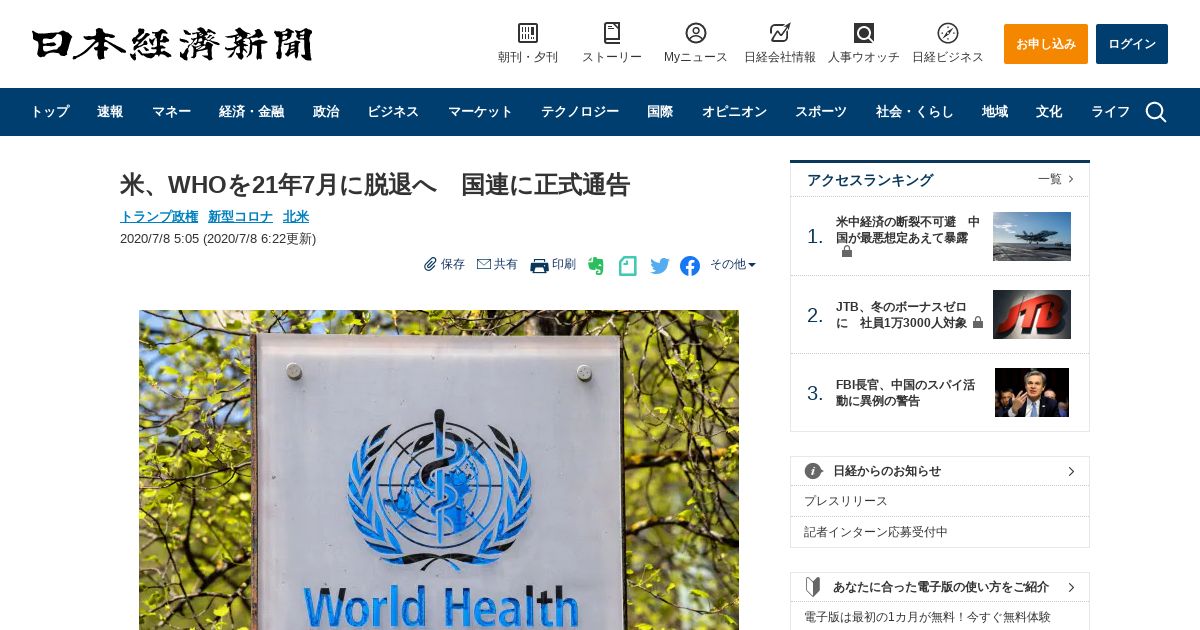Share article on Twitter
Screen dimensions: 1200x630
point(660,266)
